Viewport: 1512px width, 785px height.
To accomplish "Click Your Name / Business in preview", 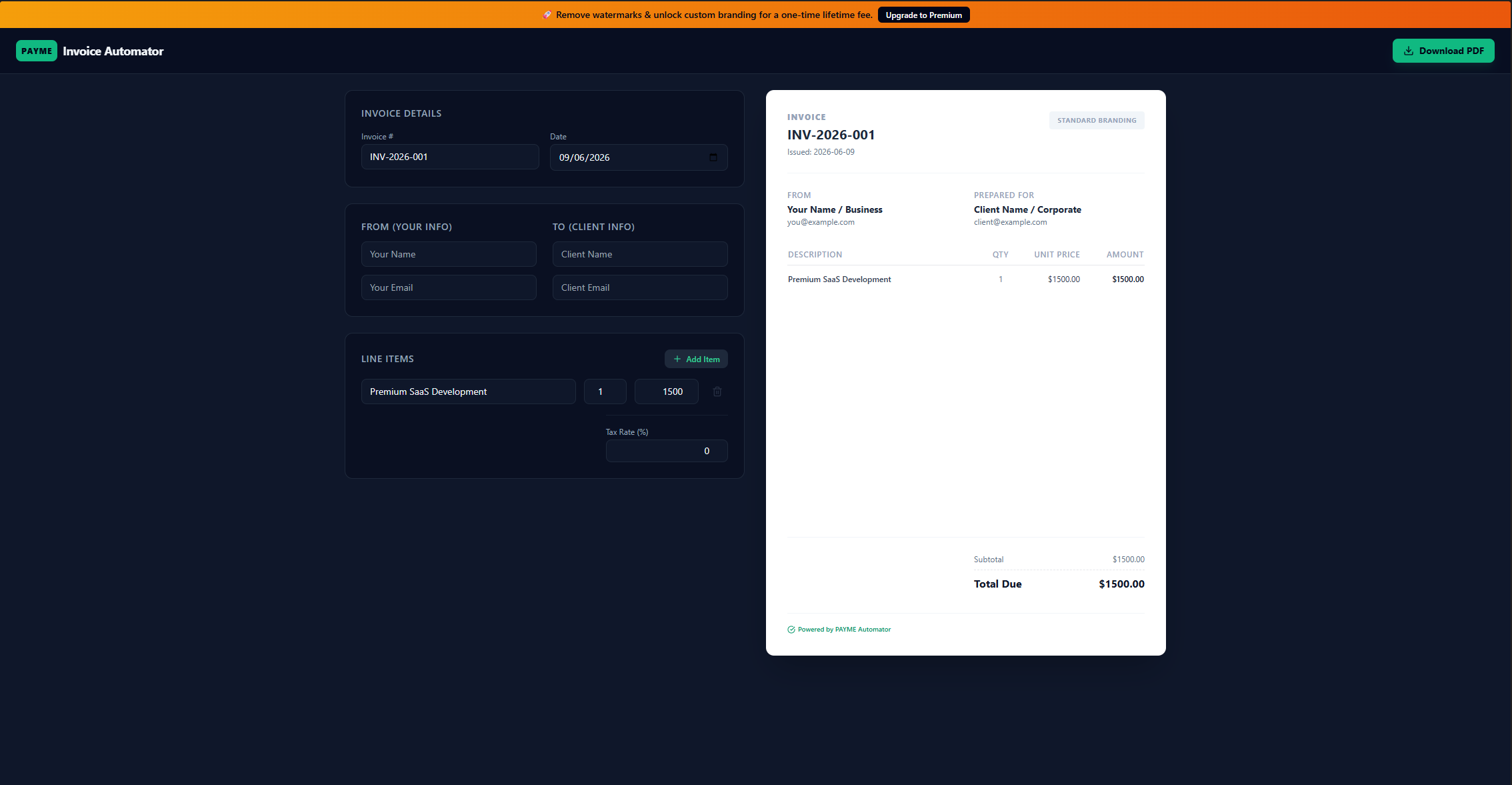I will [x=835, y=209].
